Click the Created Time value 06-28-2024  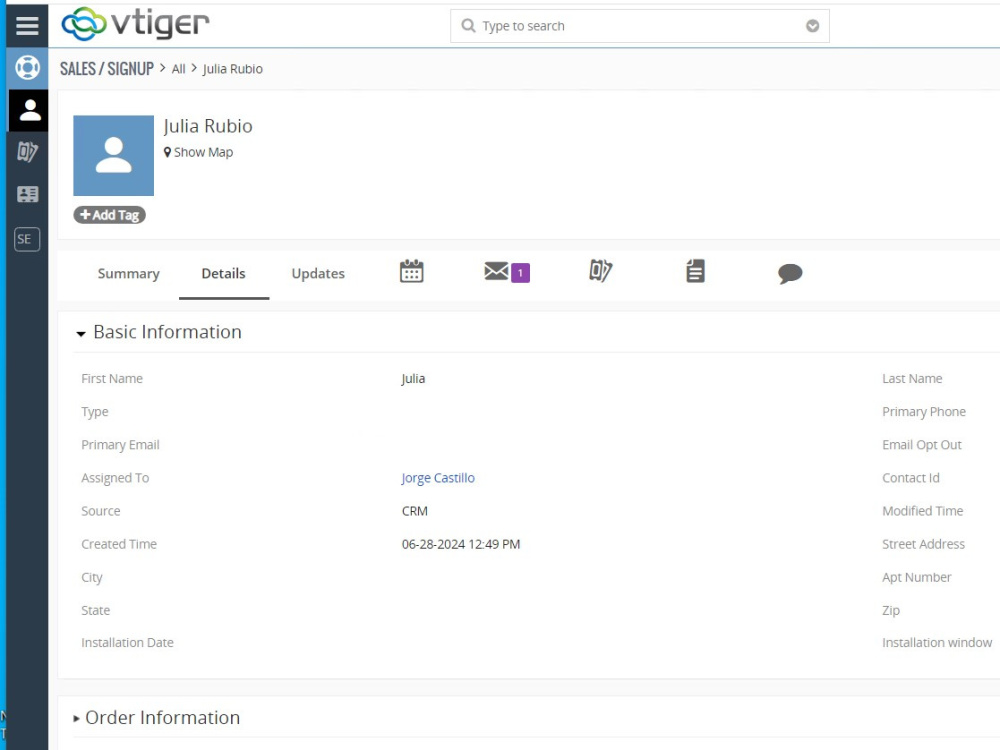pyautogui.click(x=461, y=545)
